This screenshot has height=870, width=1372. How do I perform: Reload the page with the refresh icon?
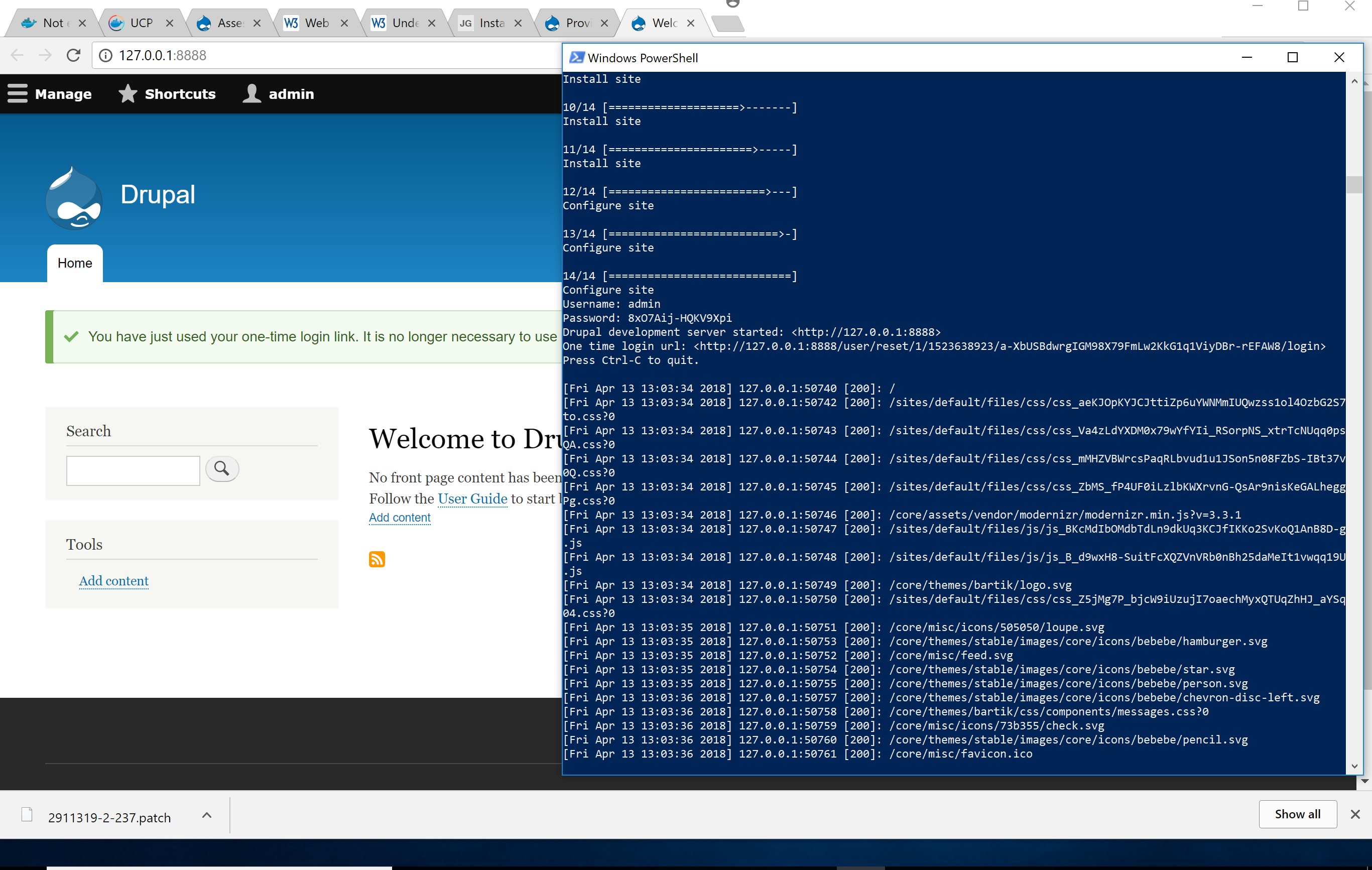pos(73,55)
